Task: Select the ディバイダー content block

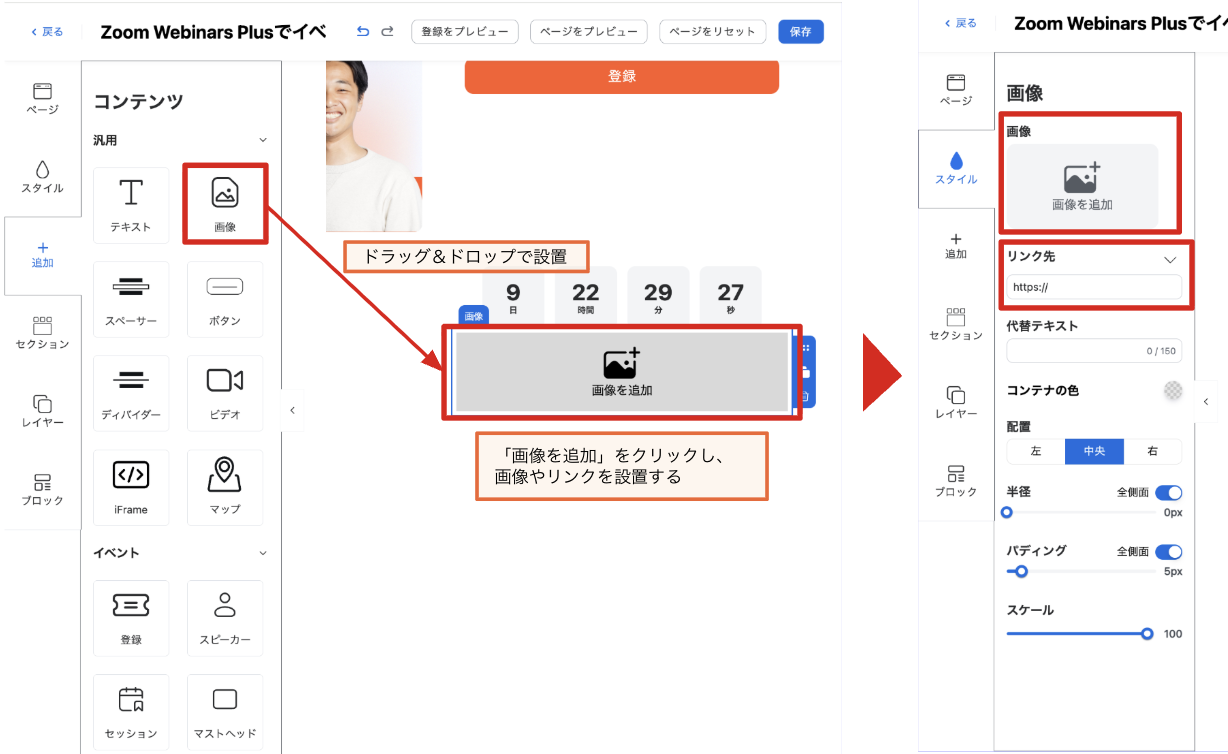Action: (x=131, y=393)
